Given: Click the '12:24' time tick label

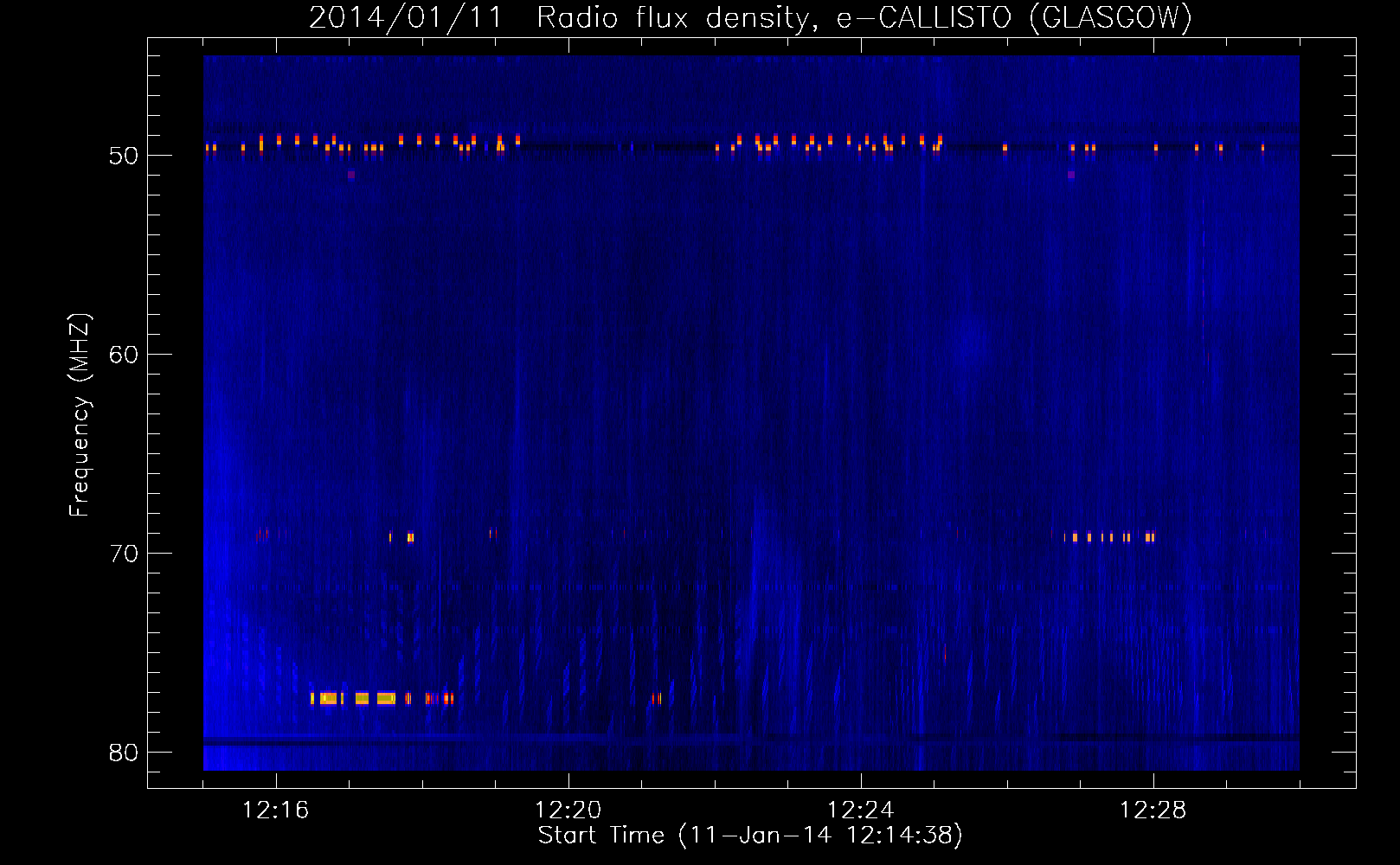Looking at the screenshot, I should pyautogui.click(x=861, y=811).
